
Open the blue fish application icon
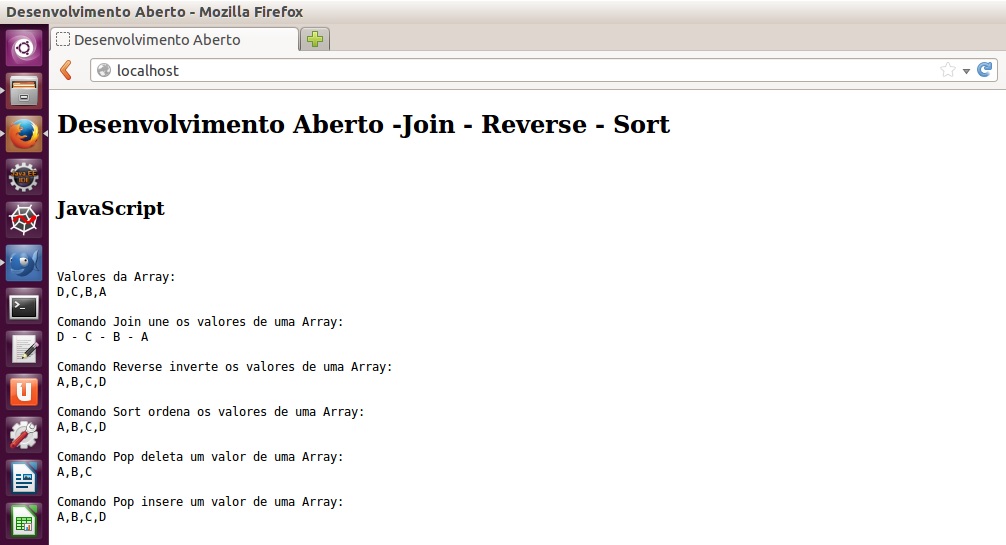click(x=24, y=263)
